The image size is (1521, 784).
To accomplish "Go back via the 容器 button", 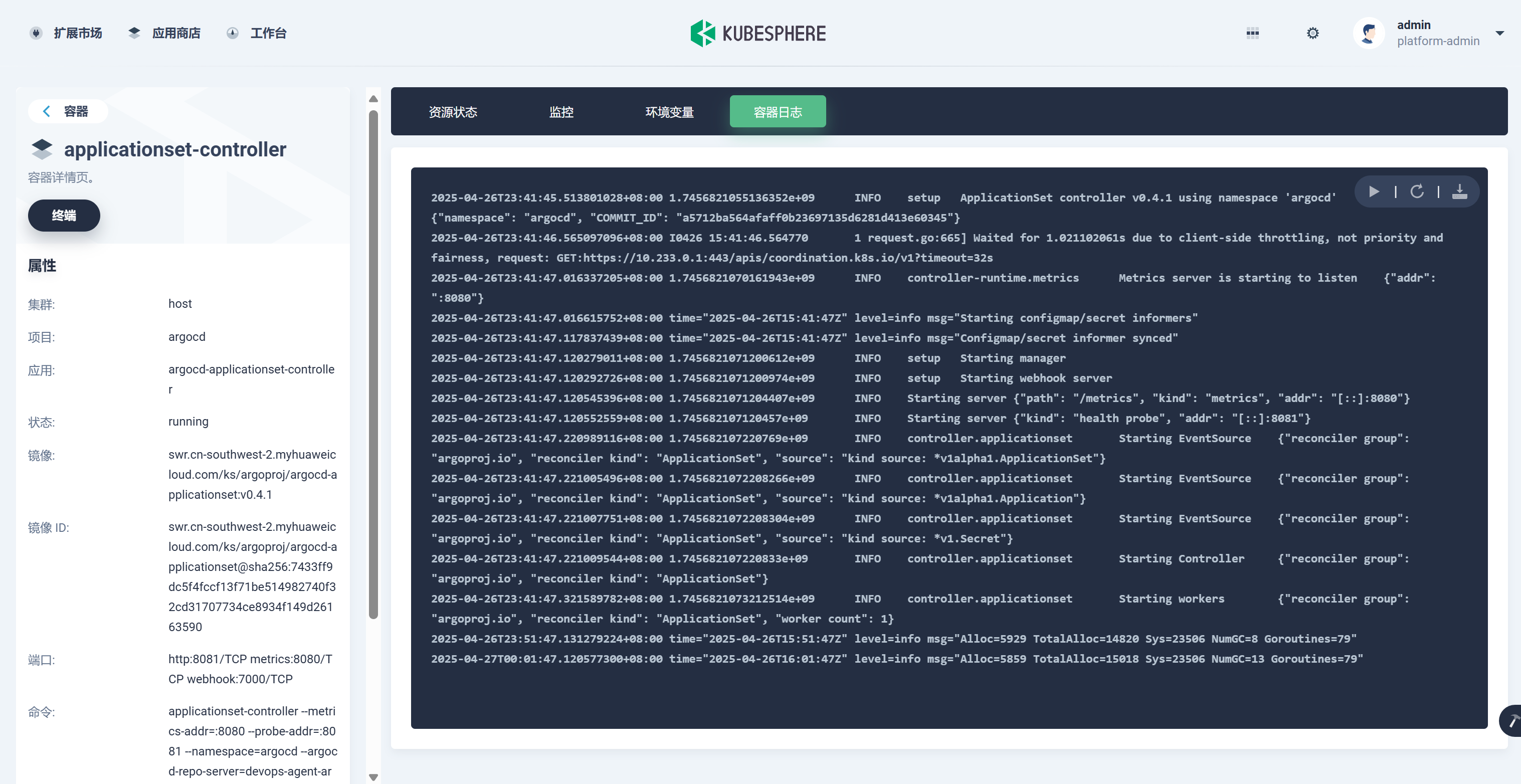I will pyautogui.click(x=67, y=111).
